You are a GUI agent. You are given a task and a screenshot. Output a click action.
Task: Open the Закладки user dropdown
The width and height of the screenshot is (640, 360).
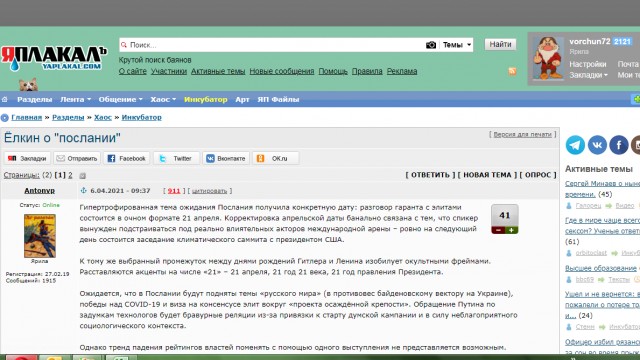(x=588, y=75)
